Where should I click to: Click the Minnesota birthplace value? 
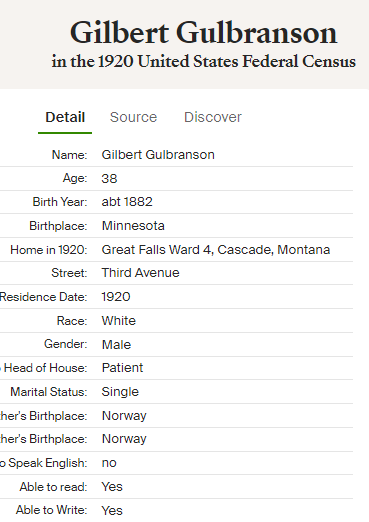pyautogui.click(x=133, y=226)
